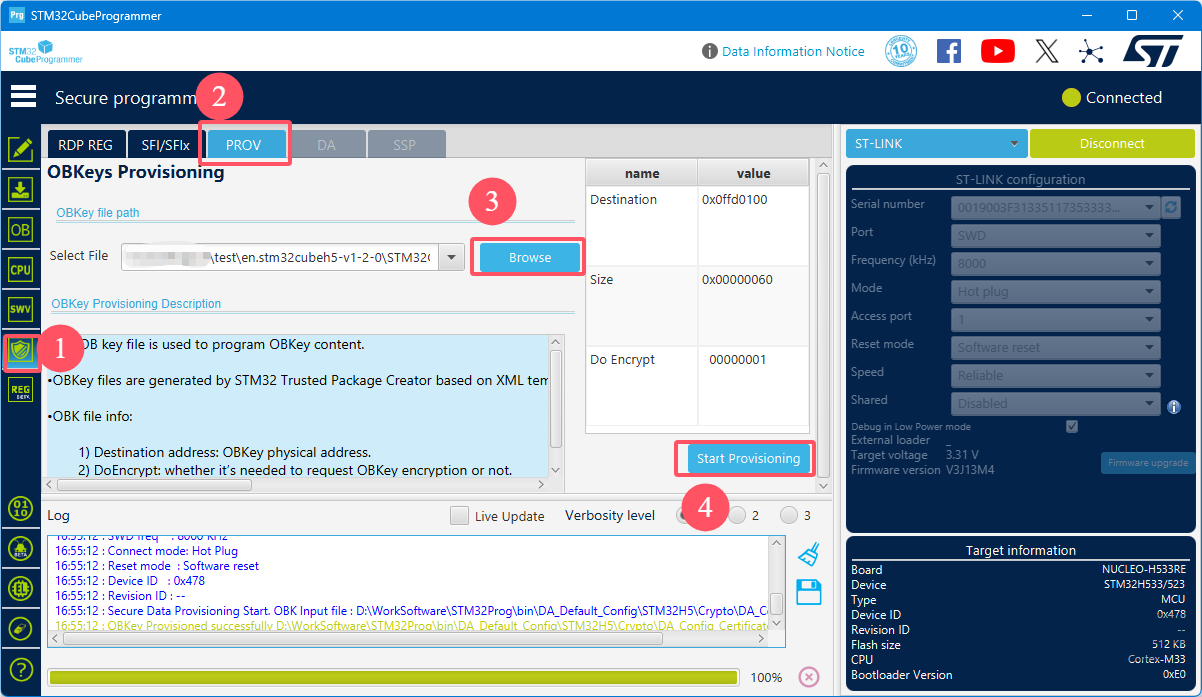Open the Memory & File editing sidebar icon
Image resolution: width=1202 pixels, height=697 pixels.
(x=21, y=150)
